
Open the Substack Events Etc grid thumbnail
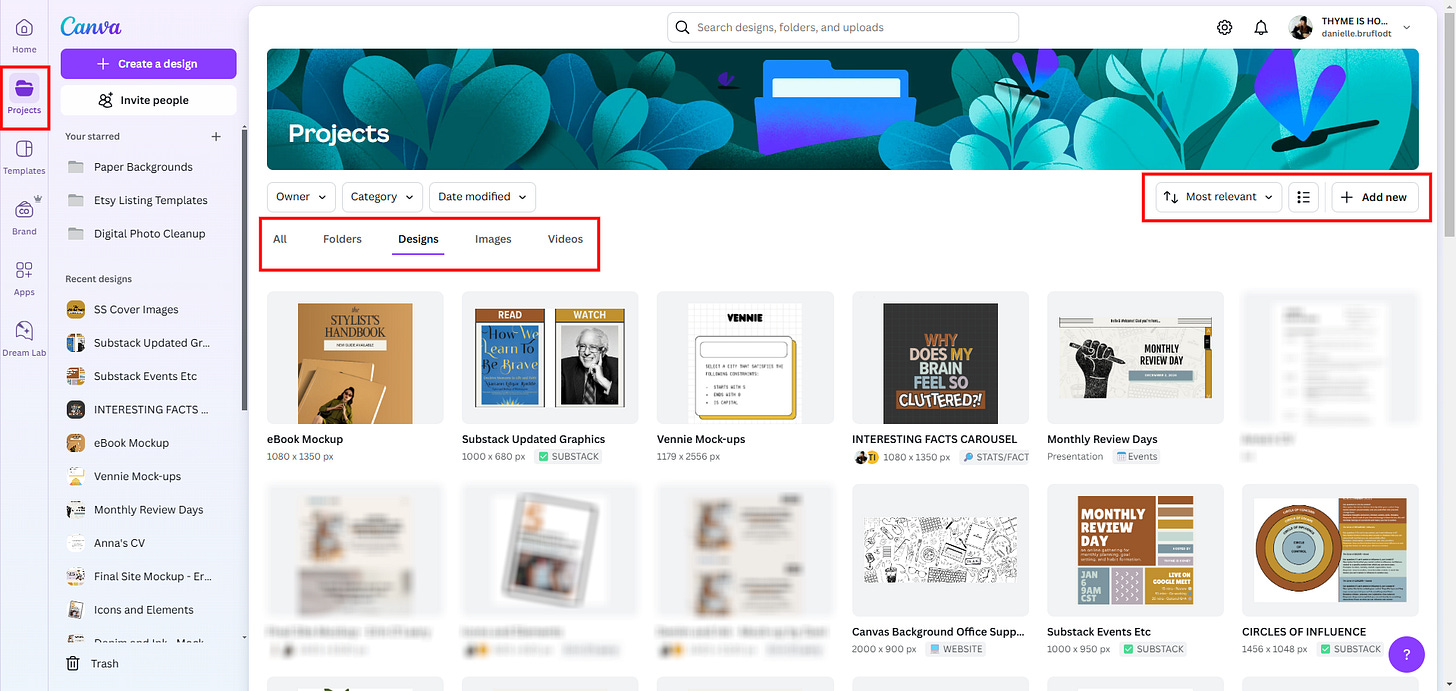pos(1135,551)
